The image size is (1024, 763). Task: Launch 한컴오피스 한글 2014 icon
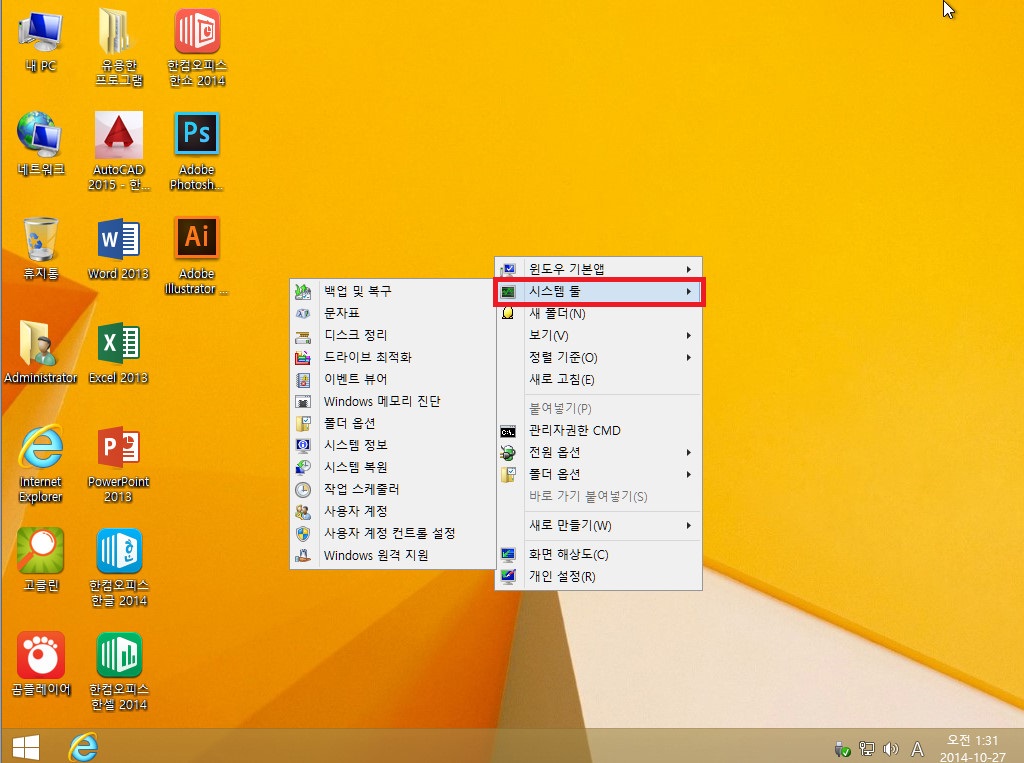[118, 567]
